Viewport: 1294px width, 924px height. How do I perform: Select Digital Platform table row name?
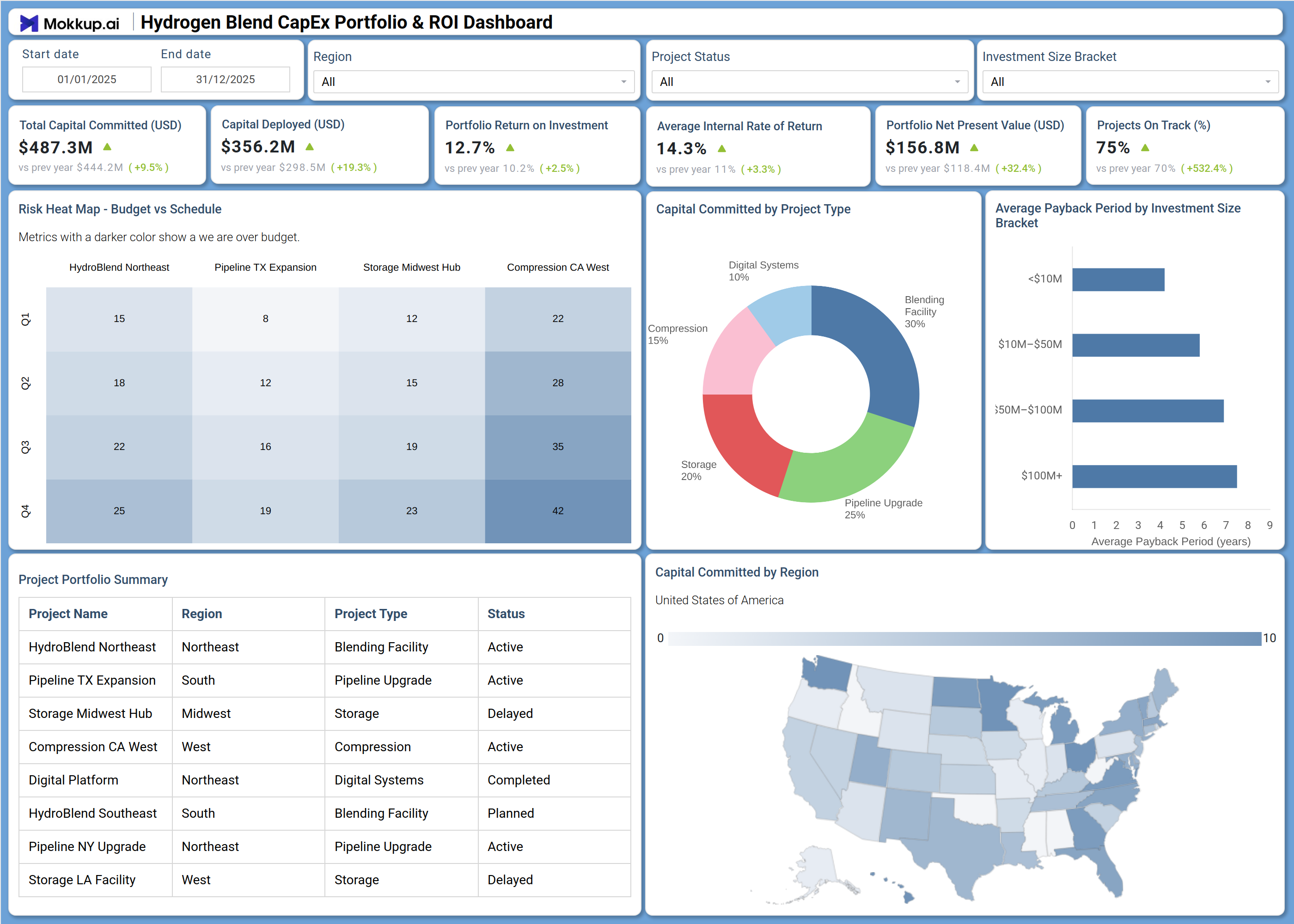73,780
